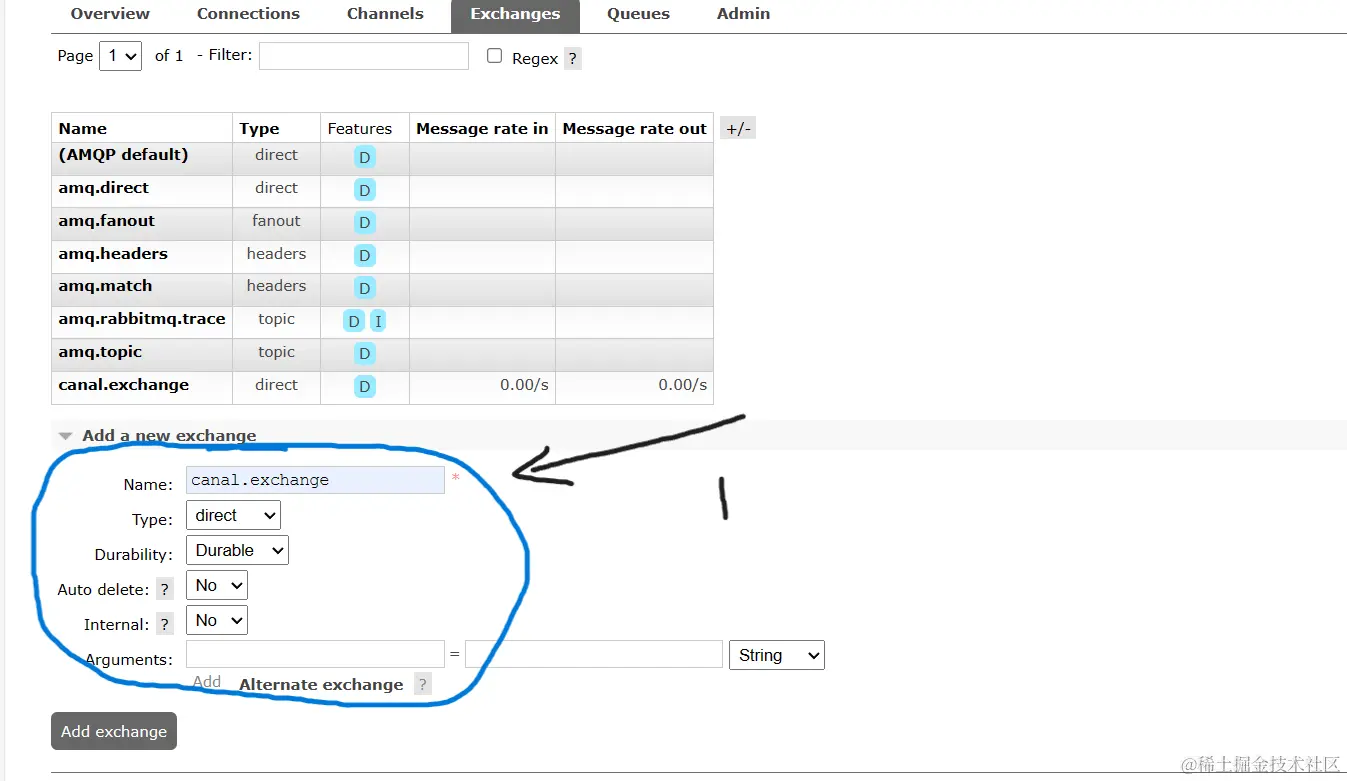Click the Filter text input field
The height and width of the screenshot is (781, 1347).
click(363, 55)
